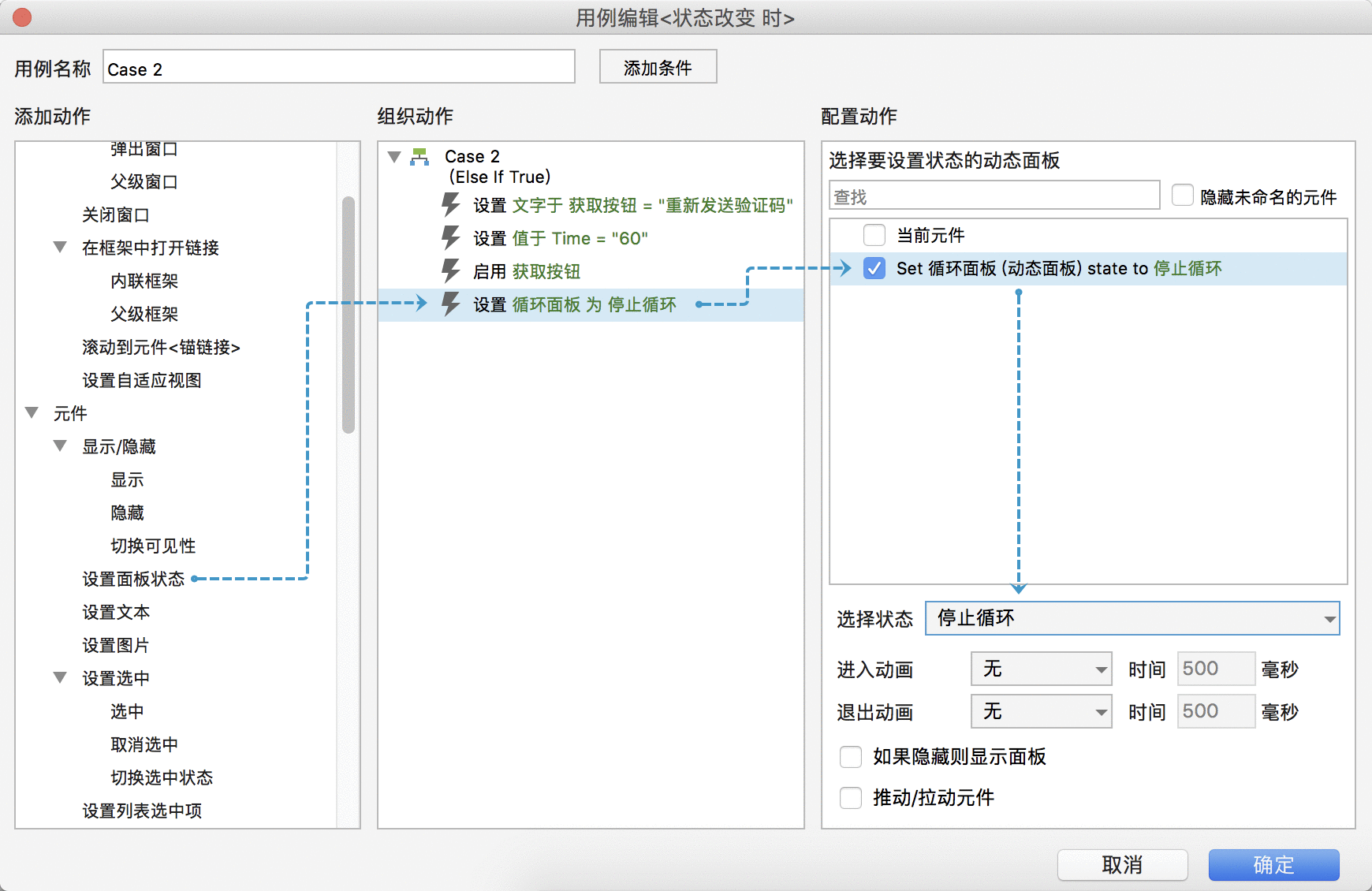
Task: Click the 取消 button
Action: (x=1122, y=865)
